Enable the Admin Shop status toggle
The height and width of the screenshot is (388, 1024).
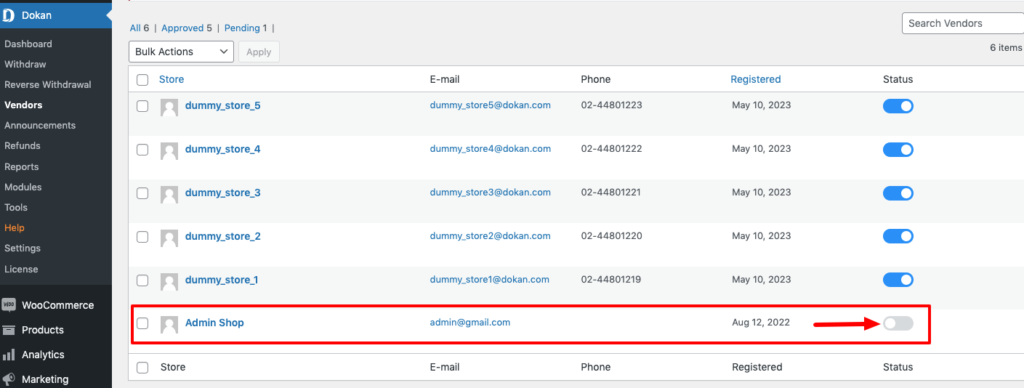tap(898, 323)
